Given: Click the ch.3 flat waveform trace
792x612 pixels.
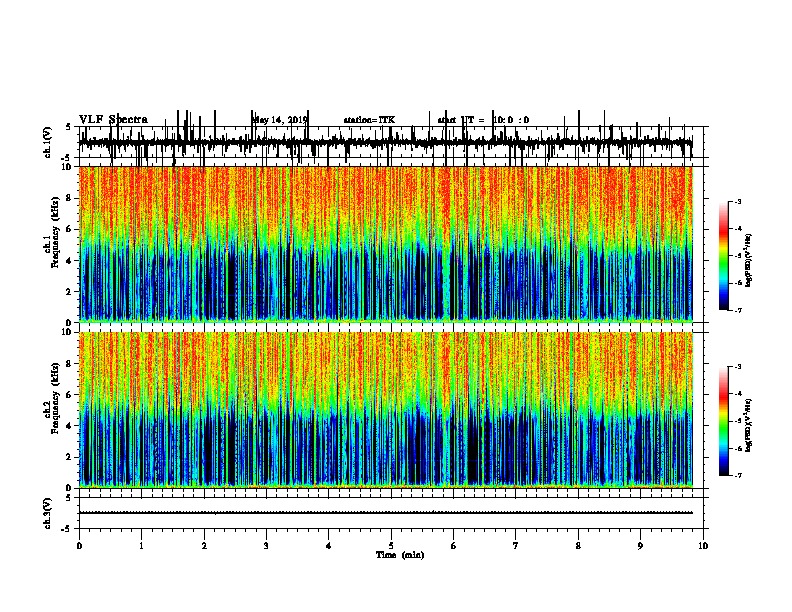Looking at the screenshot, I should coord(386,513).
